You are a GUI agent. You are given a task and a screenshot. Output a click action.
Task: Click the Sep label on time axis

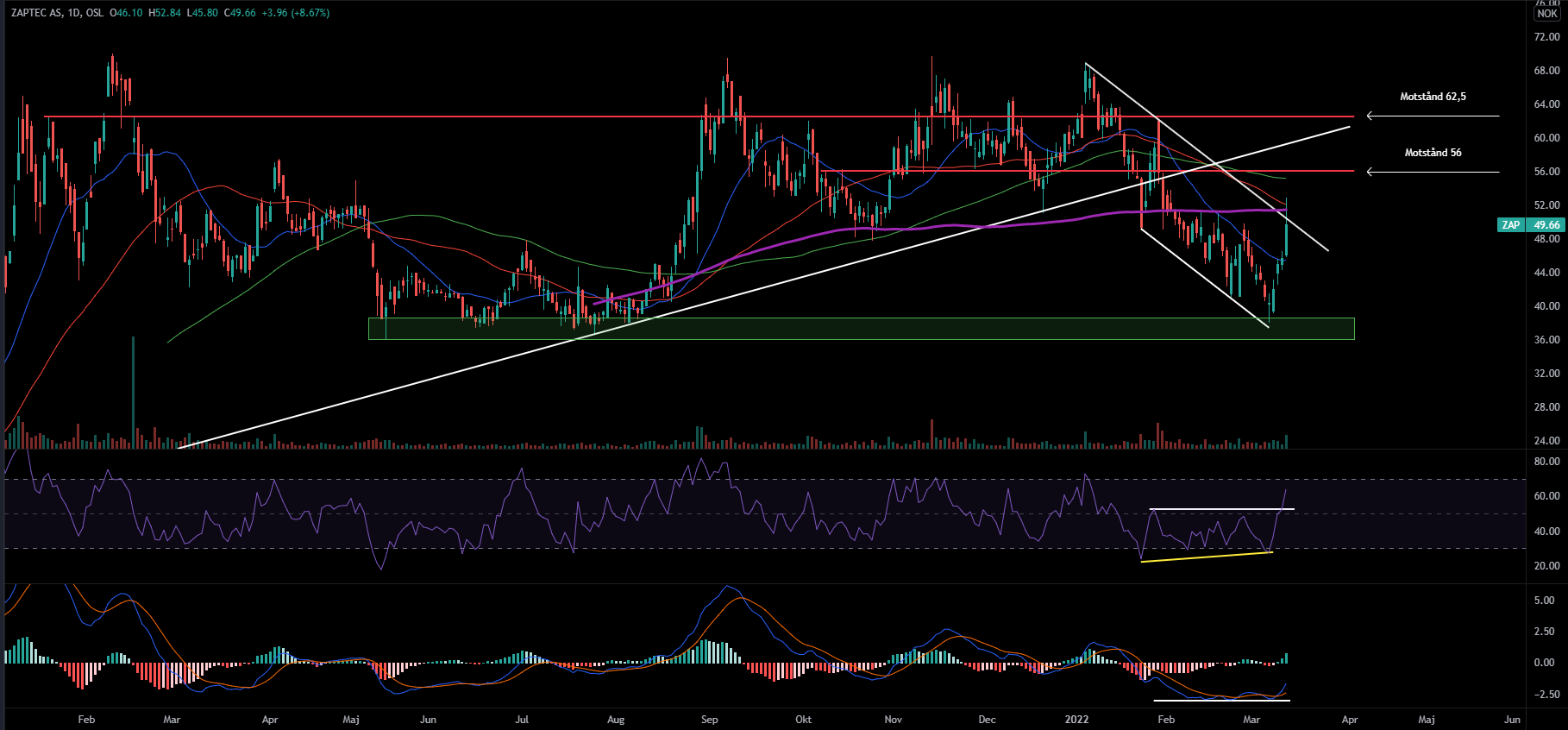(x=709, y=720)
